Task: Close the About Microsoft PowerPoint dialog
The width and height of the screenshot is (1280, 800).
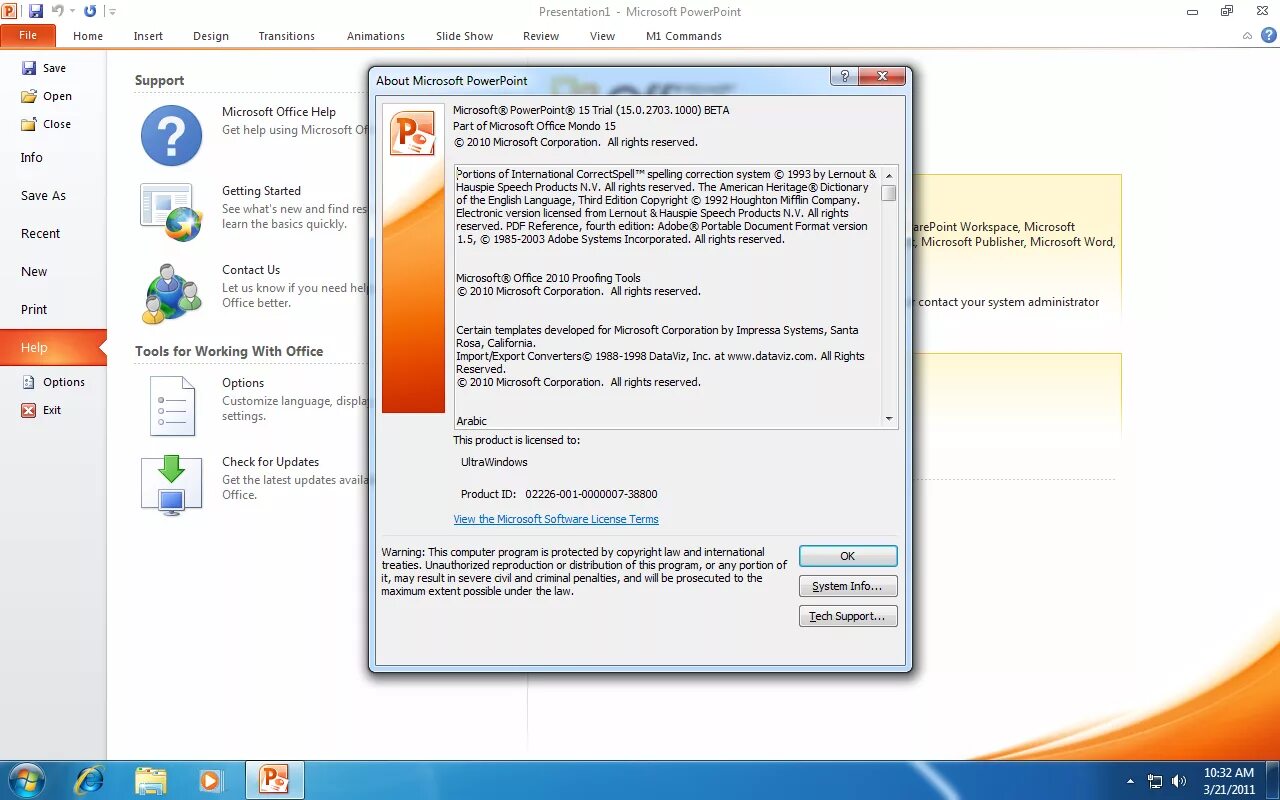Action: (x=882, y=76)
